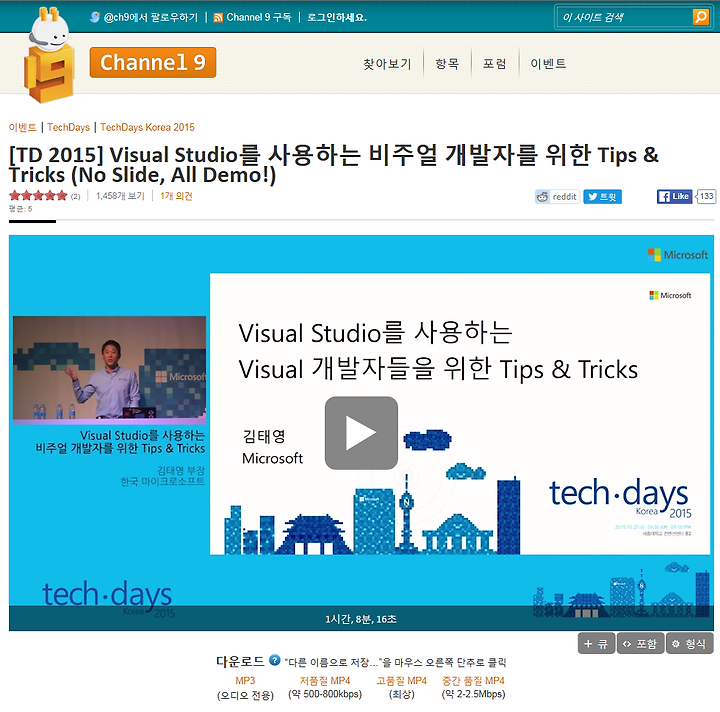Open the 형식 format button
This screenshot has height=712, width=720.
tap(689, 644)
